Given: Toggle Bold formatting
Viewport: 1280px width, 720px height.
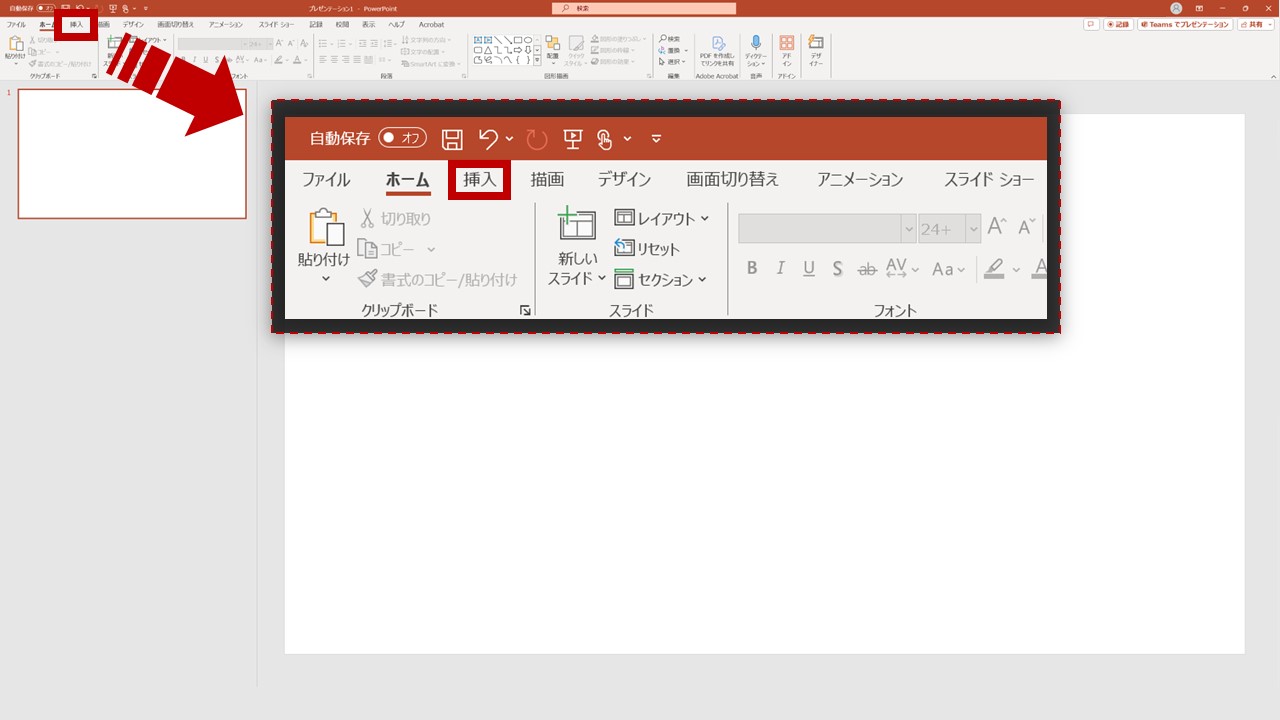Looking at the screenshot, I should (x=752, y=268).
